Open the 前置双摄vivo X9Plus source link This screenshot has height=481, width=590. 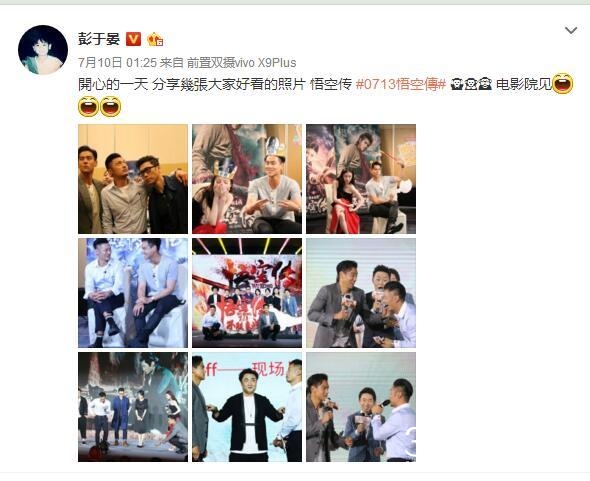(x=242, y=62)
